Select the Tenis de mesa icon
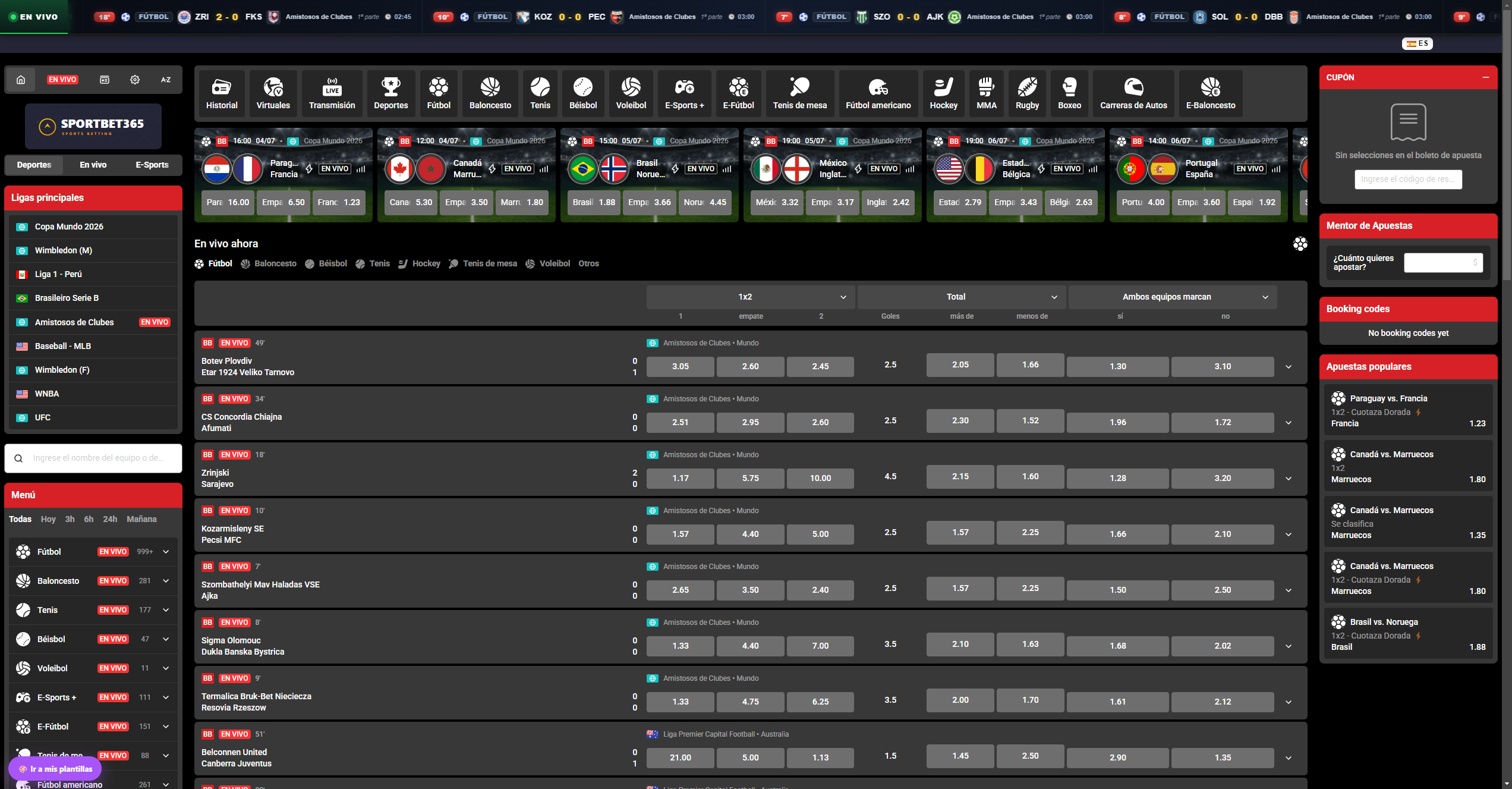This screenshot has width=1512, height=789. coord(800,94)
